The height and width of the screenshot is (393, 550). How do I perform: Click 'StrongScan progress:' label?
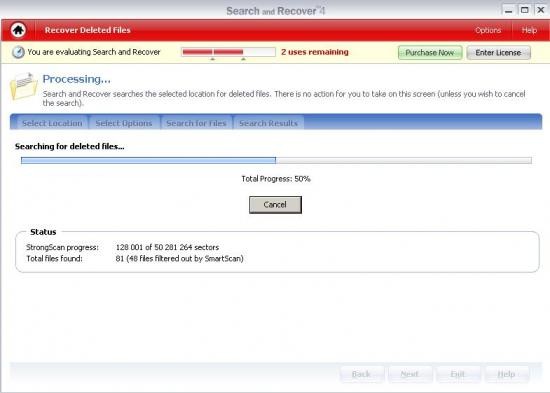coord(62,247)
